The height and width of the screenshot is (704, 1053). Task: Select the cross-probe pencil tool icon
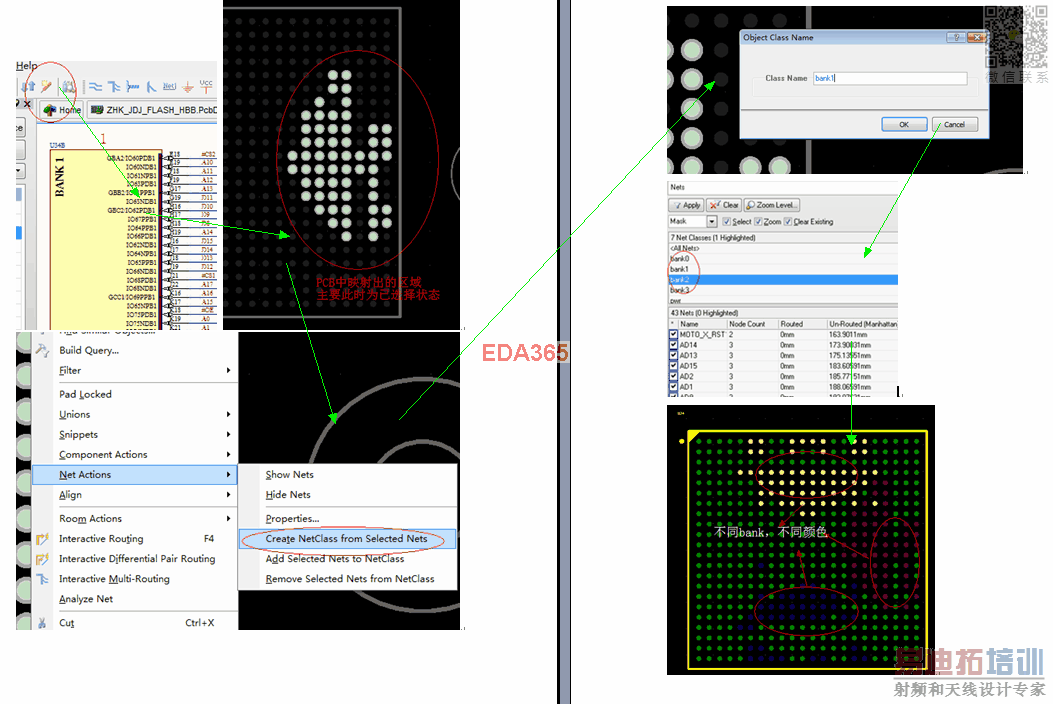point(46,87)
